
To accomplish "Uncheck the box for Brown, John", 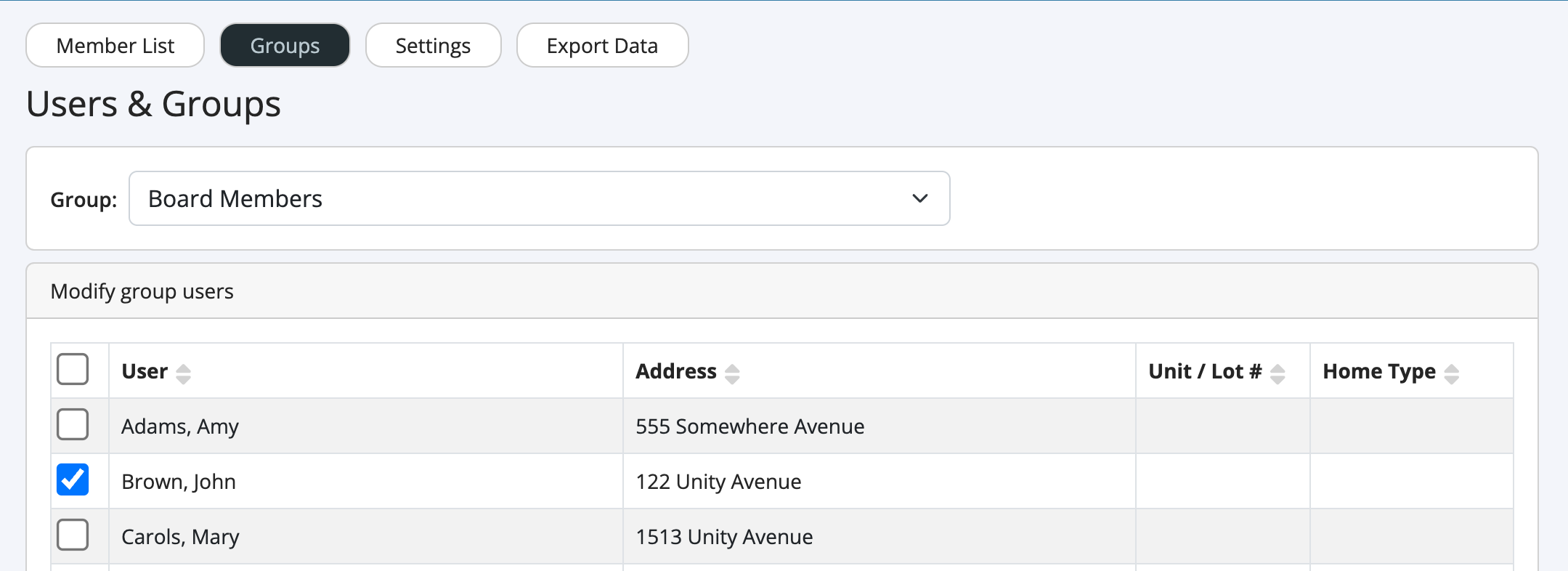I will [x=73, y=479].
